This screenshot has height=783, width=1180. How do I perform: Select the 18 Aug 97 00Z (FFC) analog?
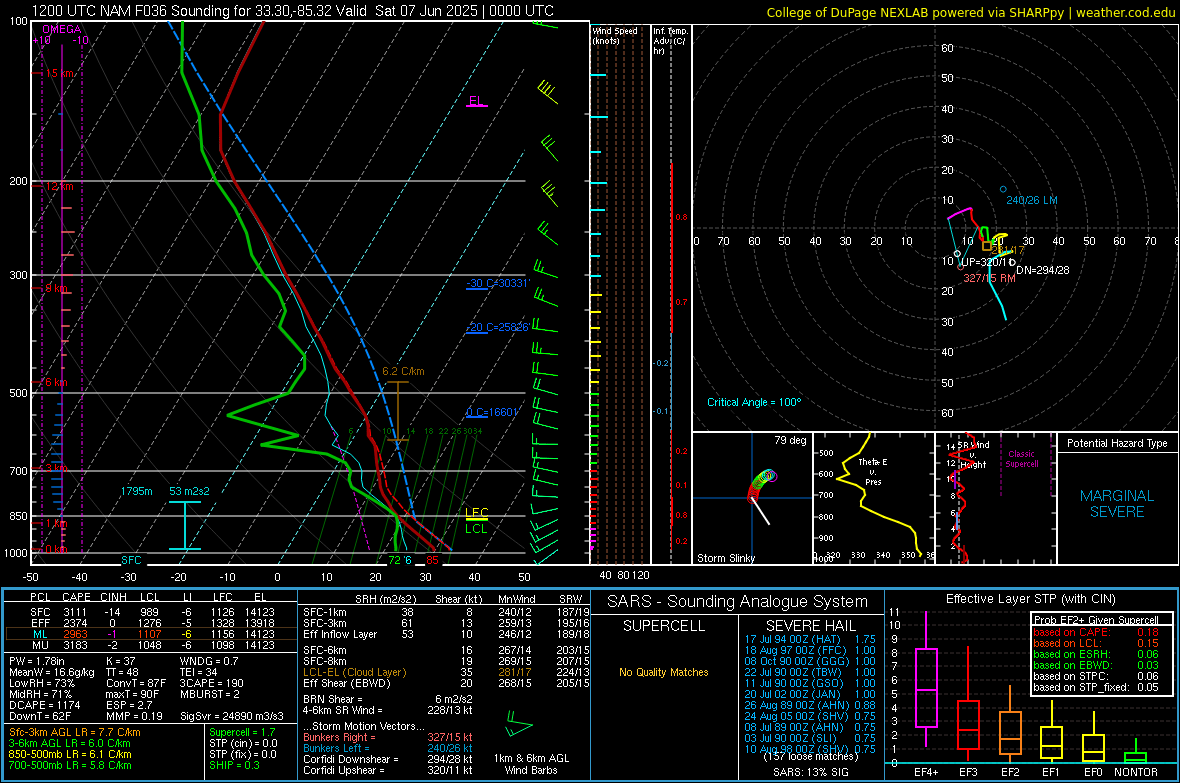810,650
